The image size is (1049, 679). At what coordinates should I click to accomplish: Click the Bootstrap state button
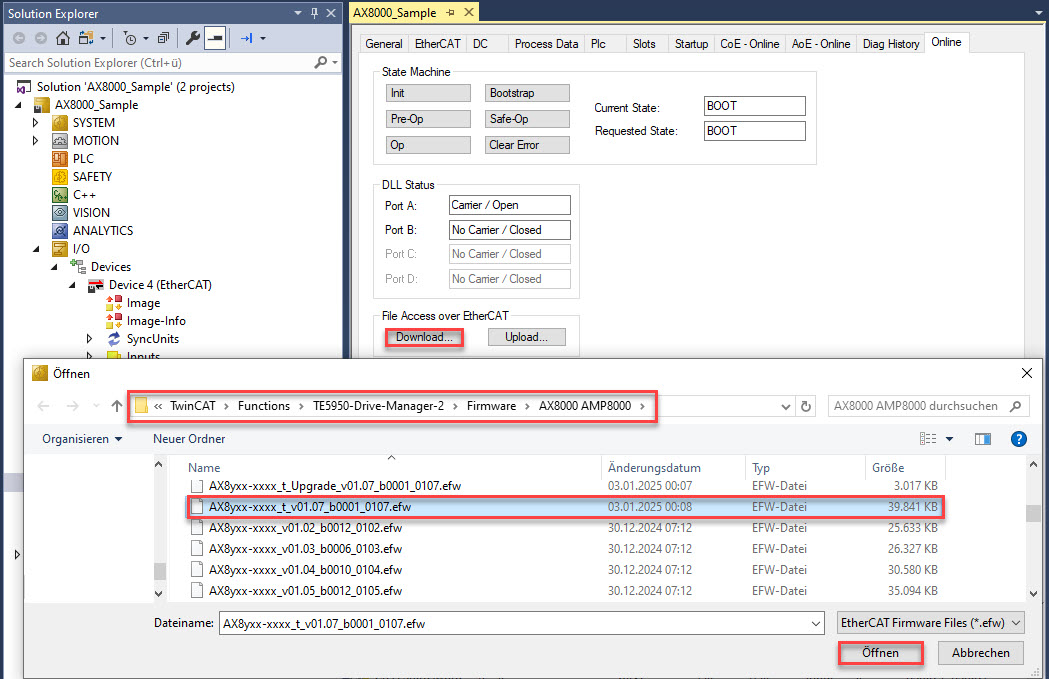tap(527, 93)
